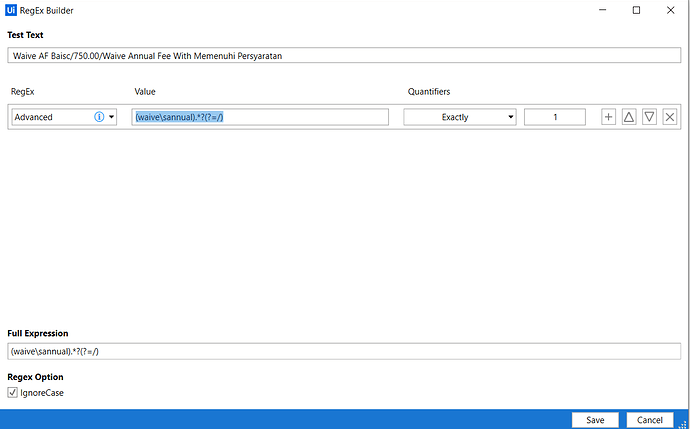Select the Full Expression text box
690x429 pixels.
344,352
